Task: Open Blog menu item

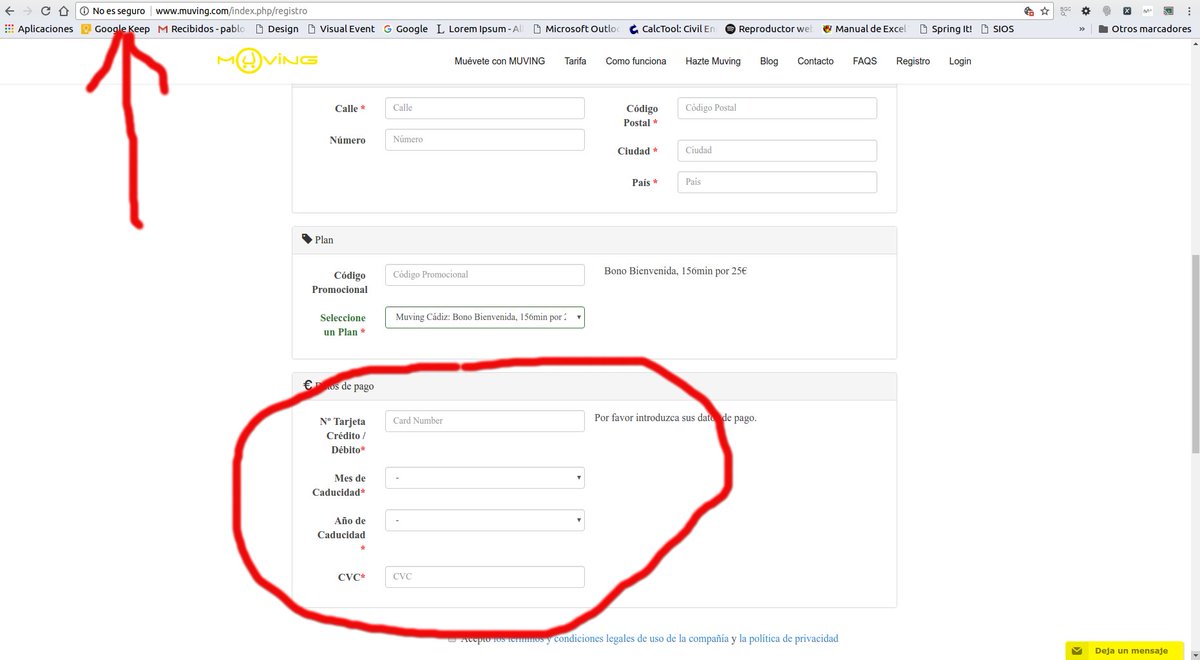Action: [x=769, y=61]
